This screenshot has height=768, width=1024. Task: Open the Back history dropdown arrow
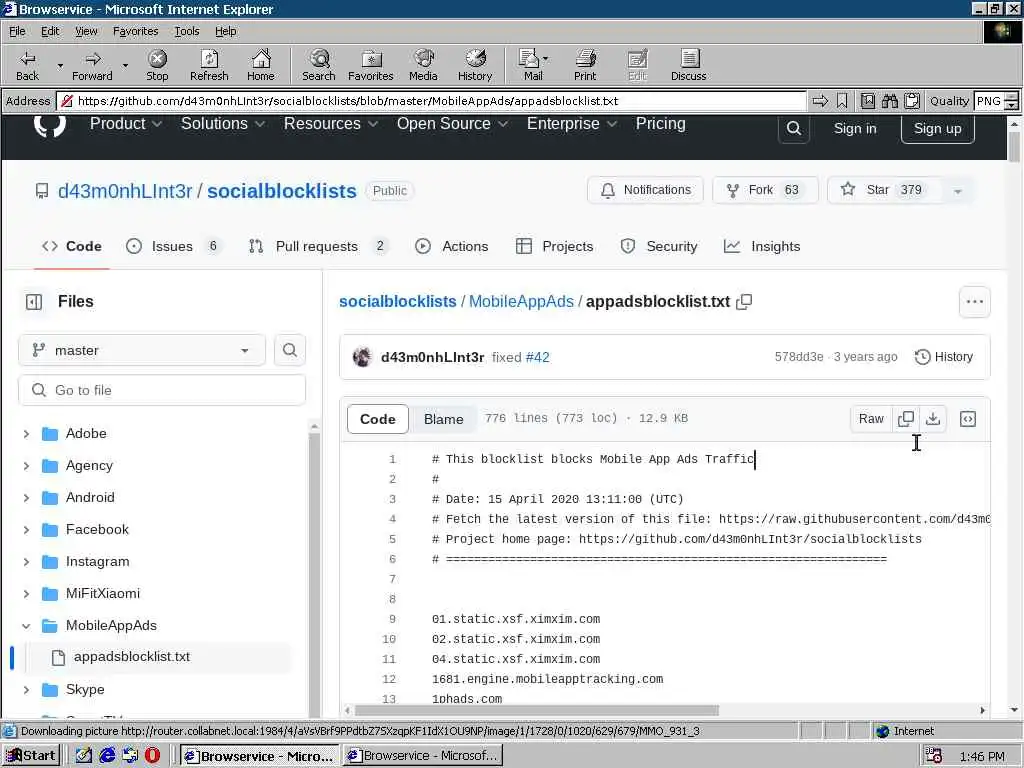click(60, 65)
